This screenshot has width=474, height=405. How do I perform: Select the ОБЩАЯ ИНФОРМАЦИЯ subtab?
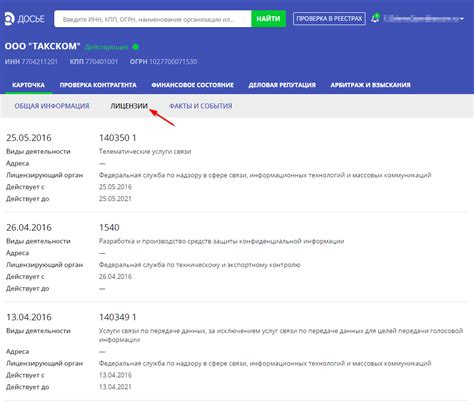tap(52, 106)
